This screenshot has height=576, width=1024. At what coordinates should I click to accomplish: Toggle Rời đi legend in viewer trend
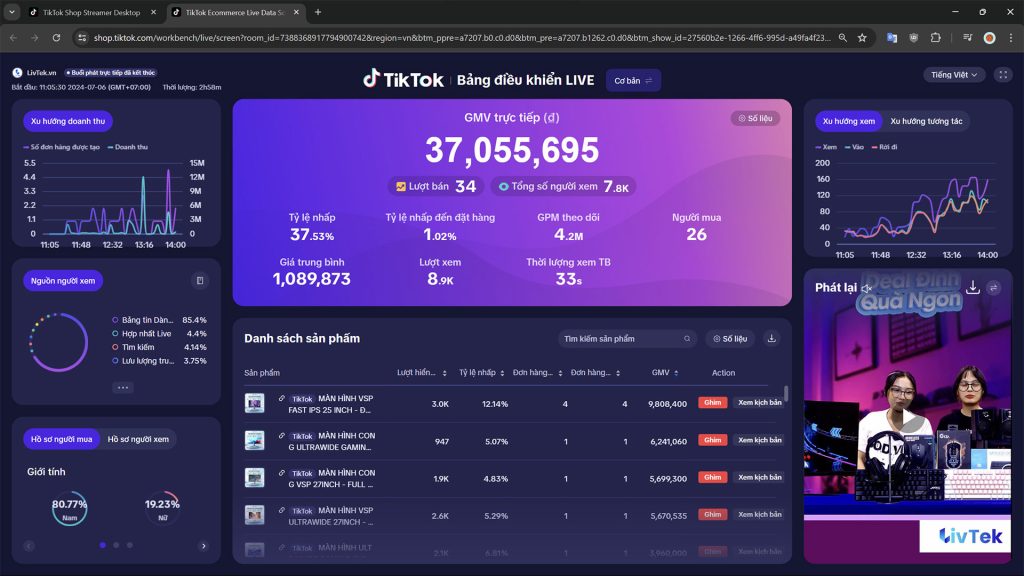pyautogui.click(x=884, y=147)
